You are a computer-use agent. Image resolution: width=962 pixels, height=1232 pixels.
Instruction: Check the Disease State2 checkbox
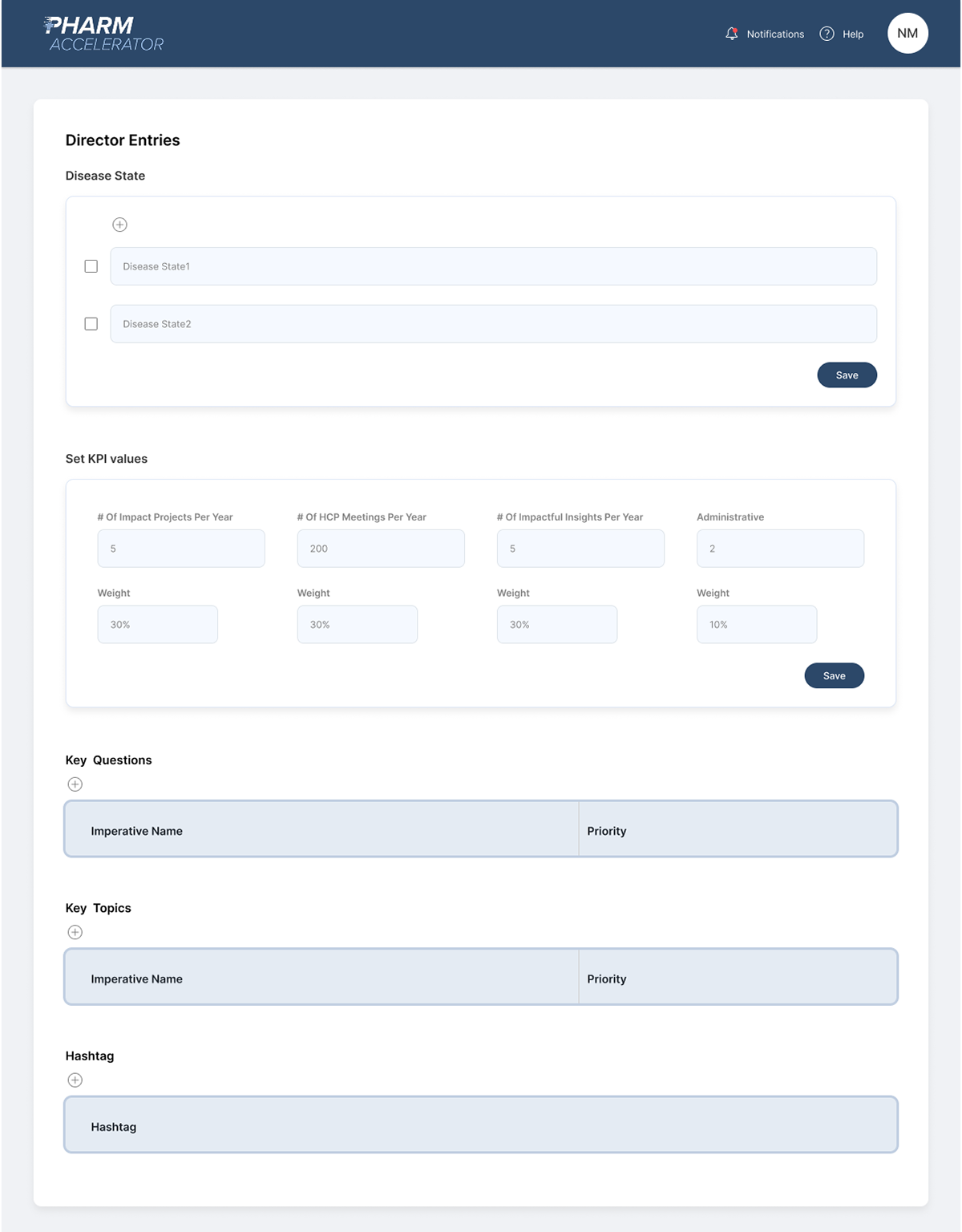(x=91, y=324)
